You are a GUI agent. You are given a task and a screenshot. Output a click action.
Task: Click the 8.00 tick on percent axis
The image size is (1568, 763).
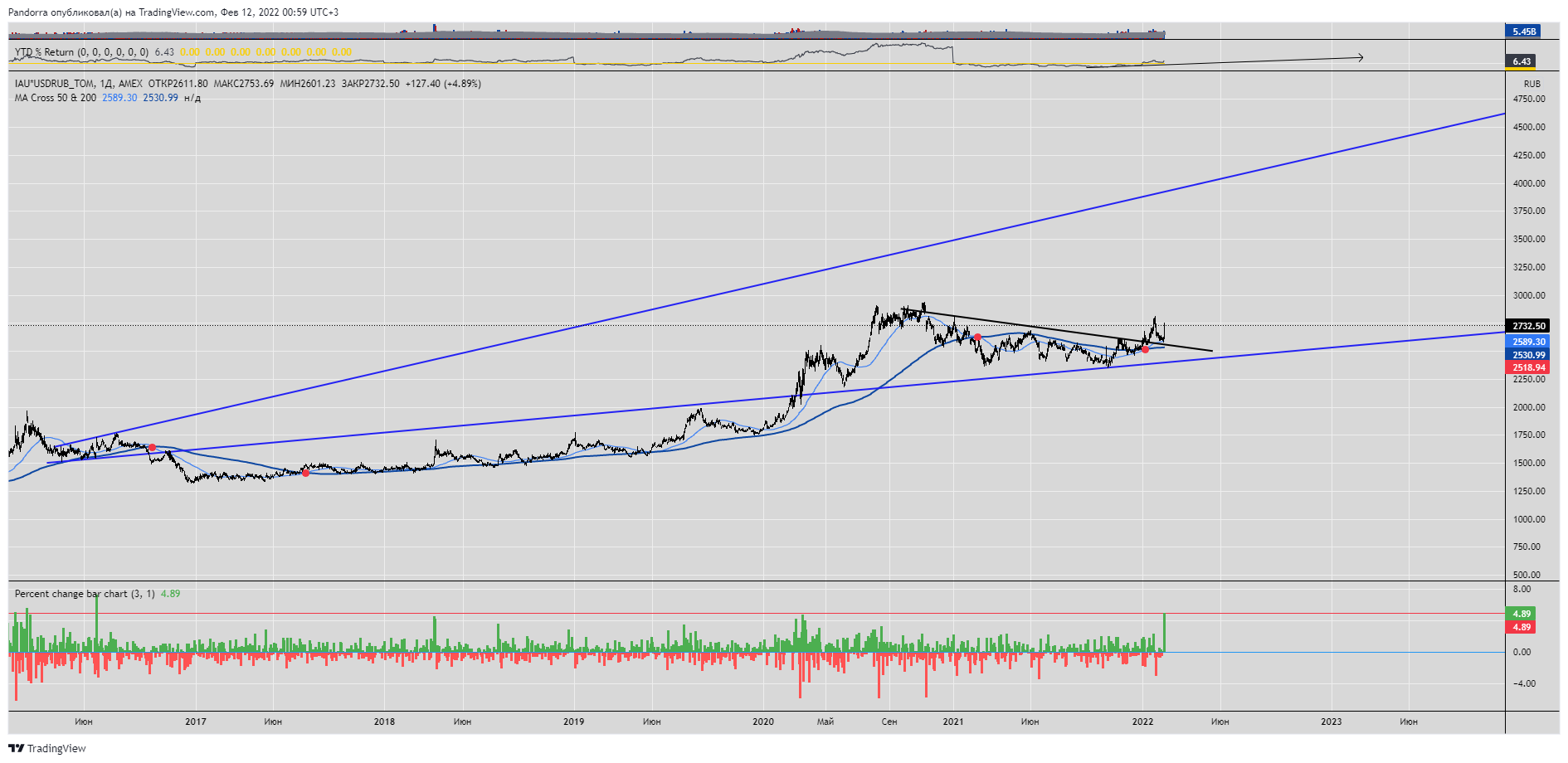(1522, 589)
